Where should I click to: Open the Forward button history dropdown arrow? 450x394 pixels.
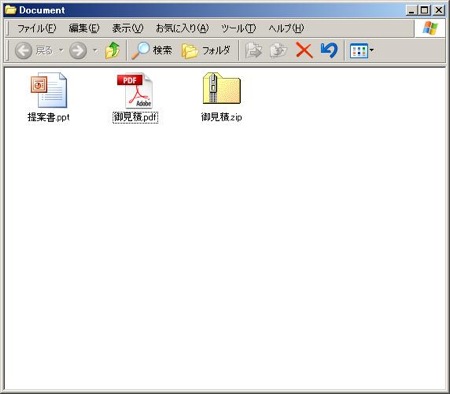click(95, 51)
